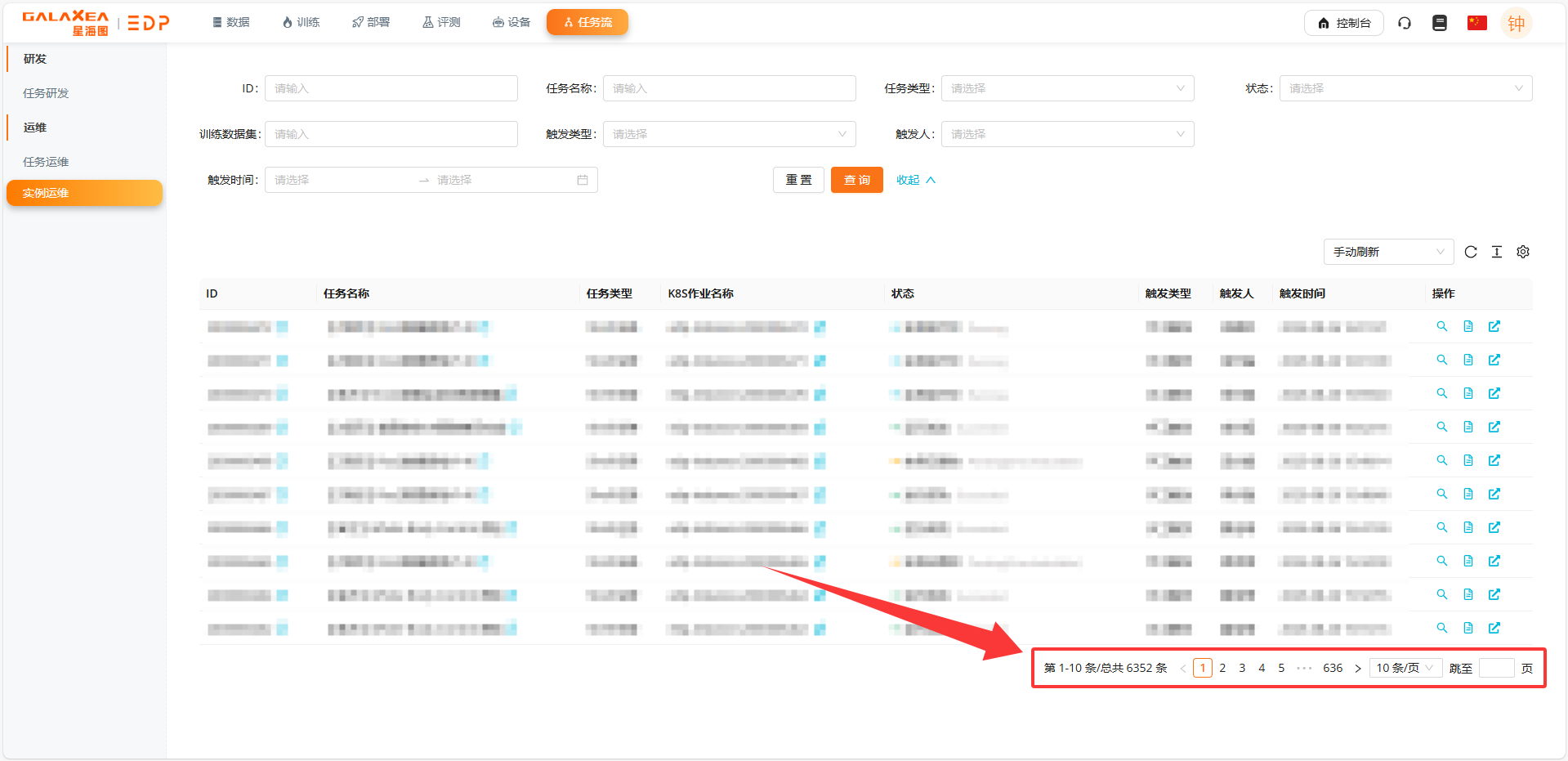Viewport: 1568px width, 761px height.
Task: Go to page 636 in pagination
Action: pos(1332,667)
